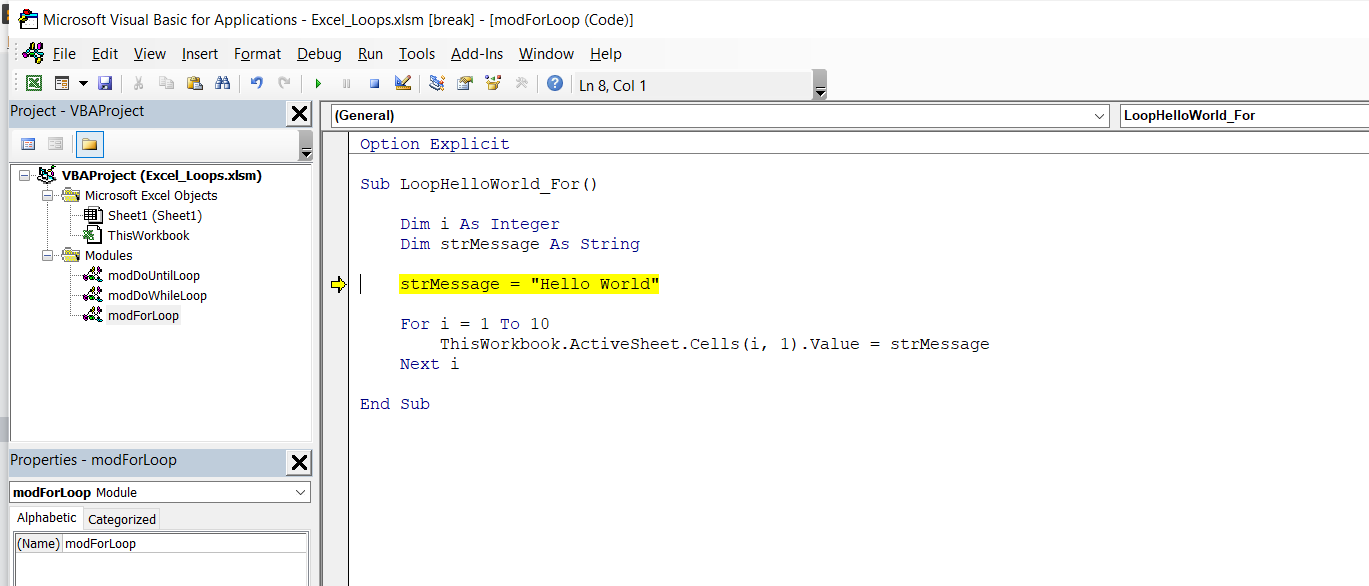This screenshot has width=1369, height=586.
Task: Switch to the Categorized tab
Action: (x=122, y=519)
